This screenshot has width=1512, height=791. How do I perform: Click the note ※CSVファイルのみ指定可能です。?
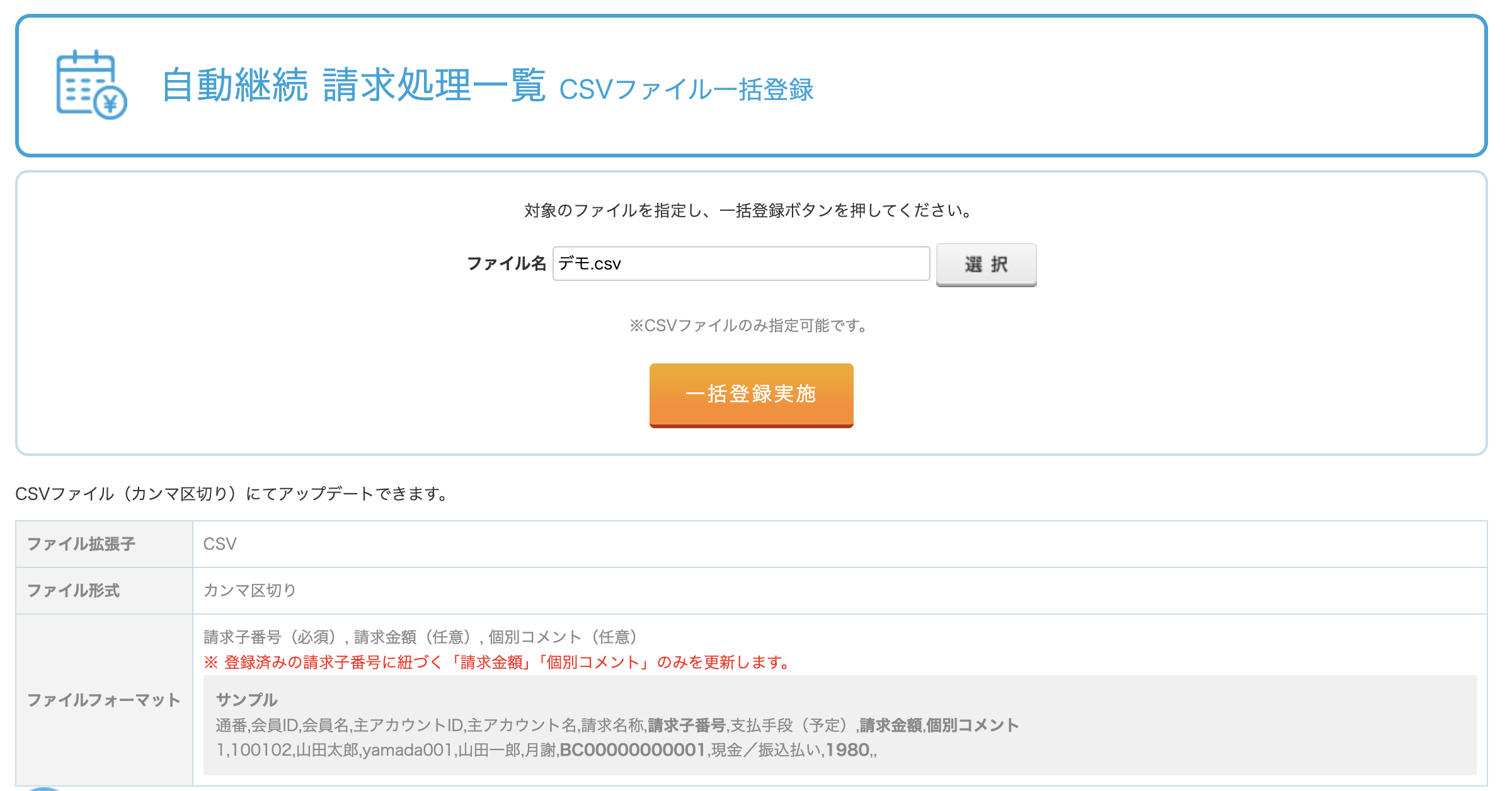coord(750,326)
